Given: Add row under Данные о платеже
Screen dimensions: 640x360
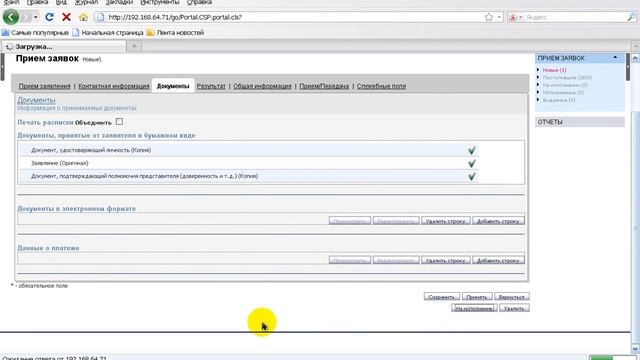Looking at the screenshot, I should 498,260.
